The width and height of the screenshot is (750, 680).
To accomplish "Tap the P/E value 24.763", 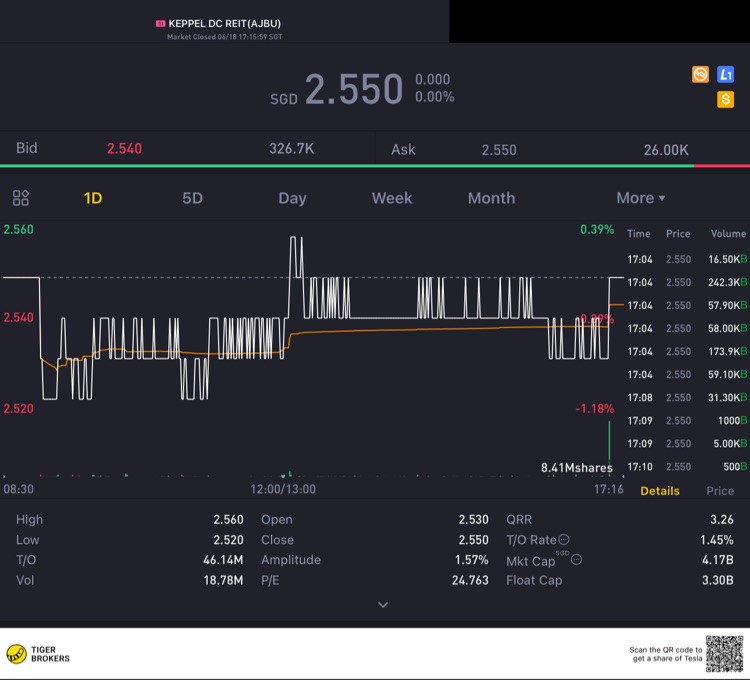I will click(x=470, y=581).
